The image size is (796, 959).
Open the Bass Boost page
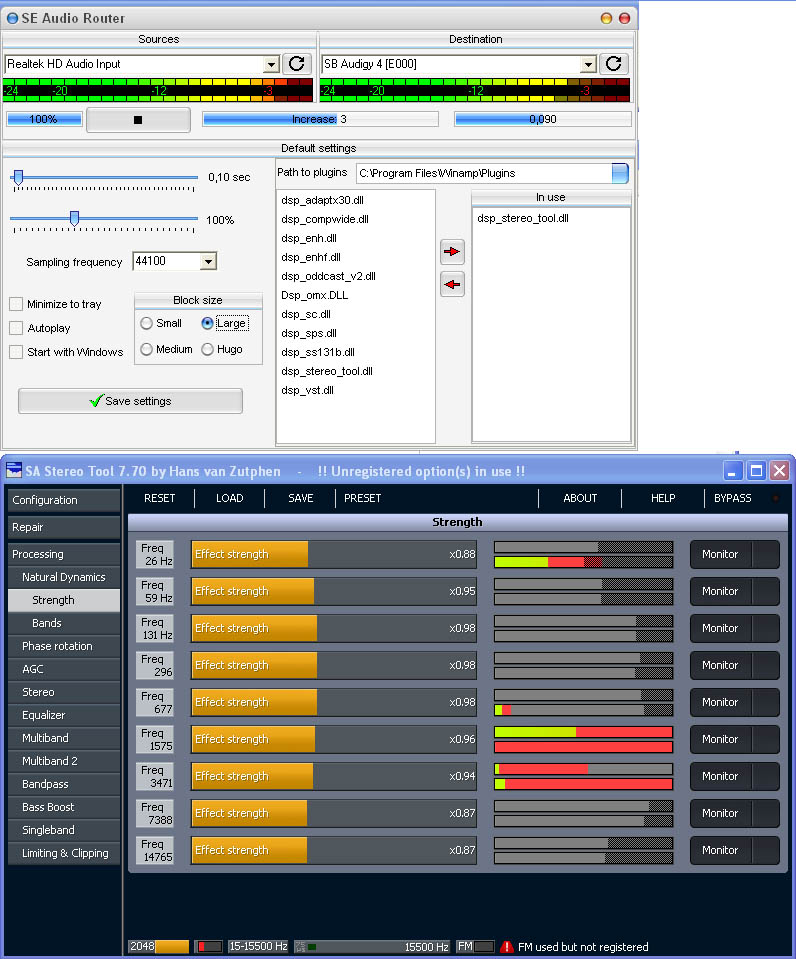pyautogui.click(x=64, y=807)
